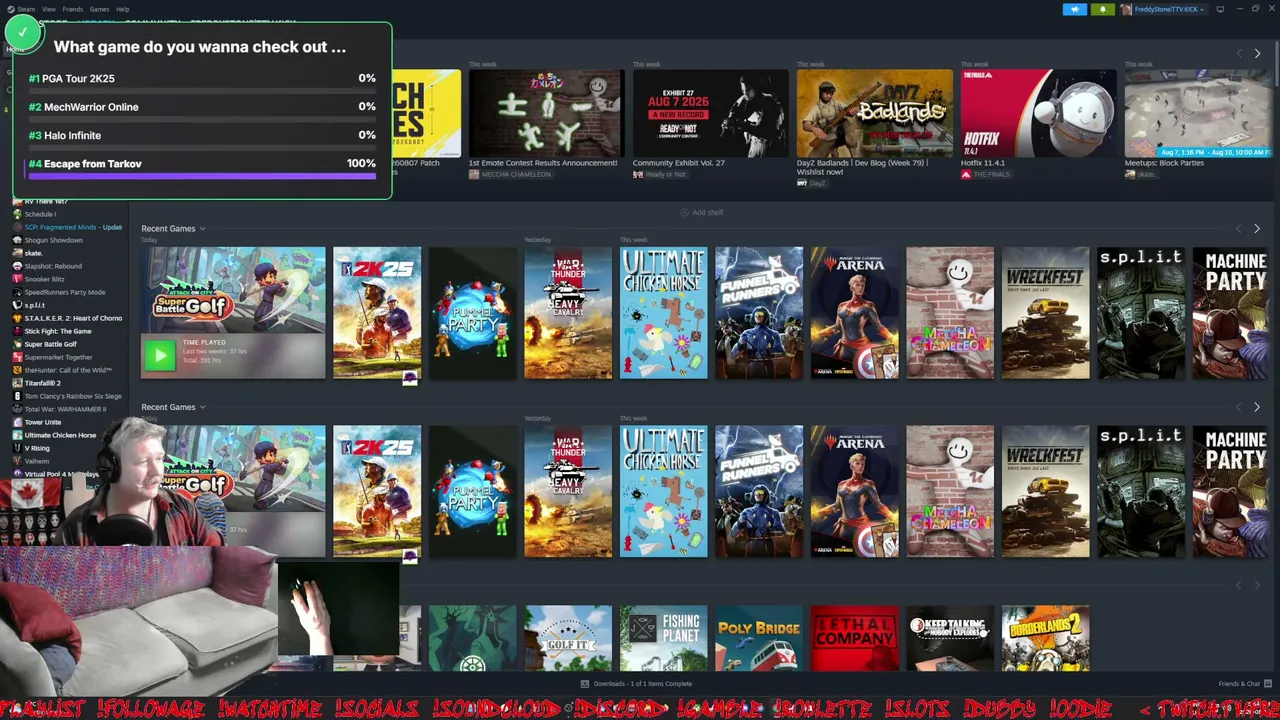Open the DayZ Badlands Dev Blog news image

pyautogui.click(x=874, y=113)
